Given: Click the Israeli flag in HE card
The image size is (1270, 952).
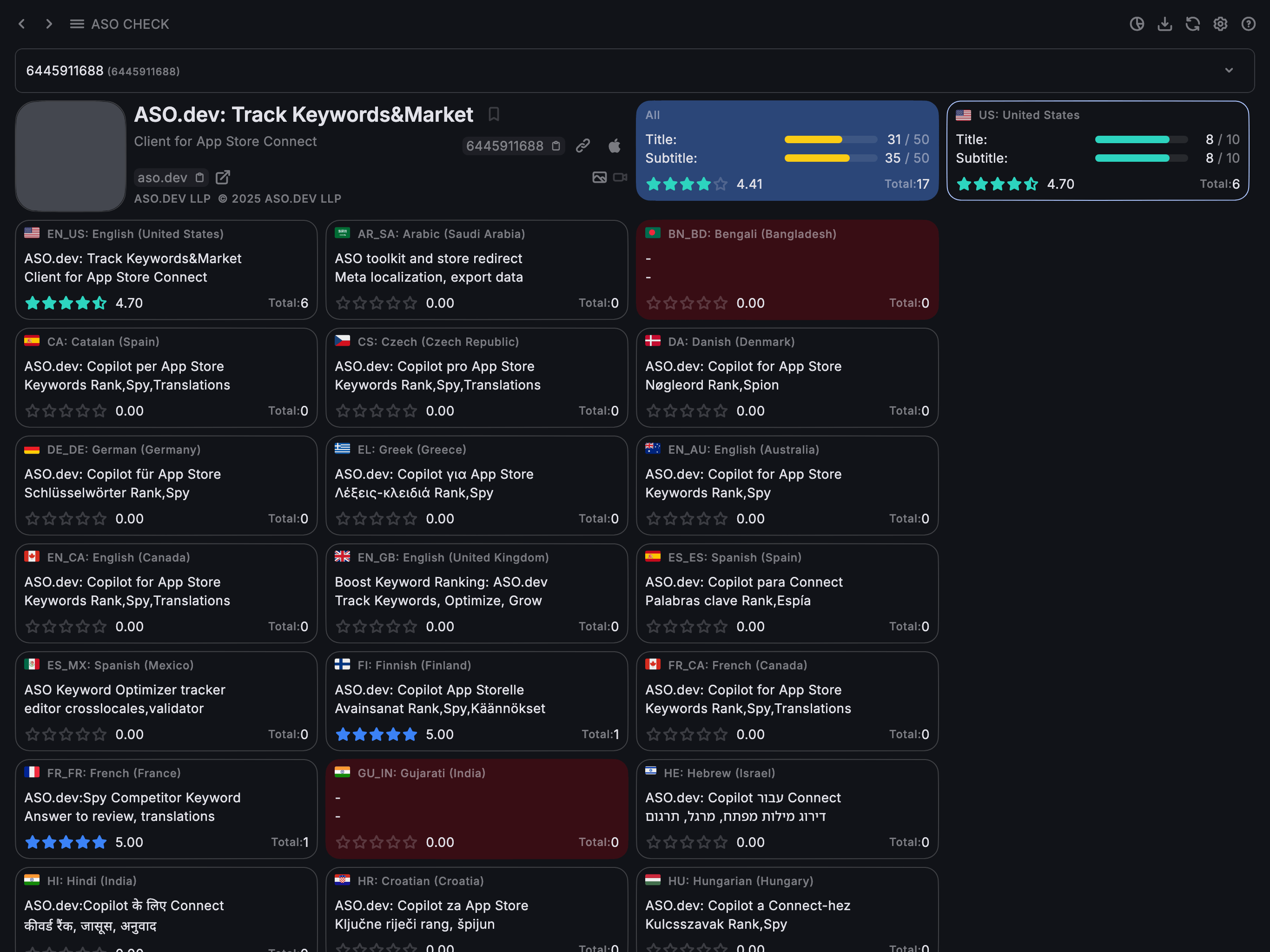Looking at the screenshot, I should tap(651, 772).
